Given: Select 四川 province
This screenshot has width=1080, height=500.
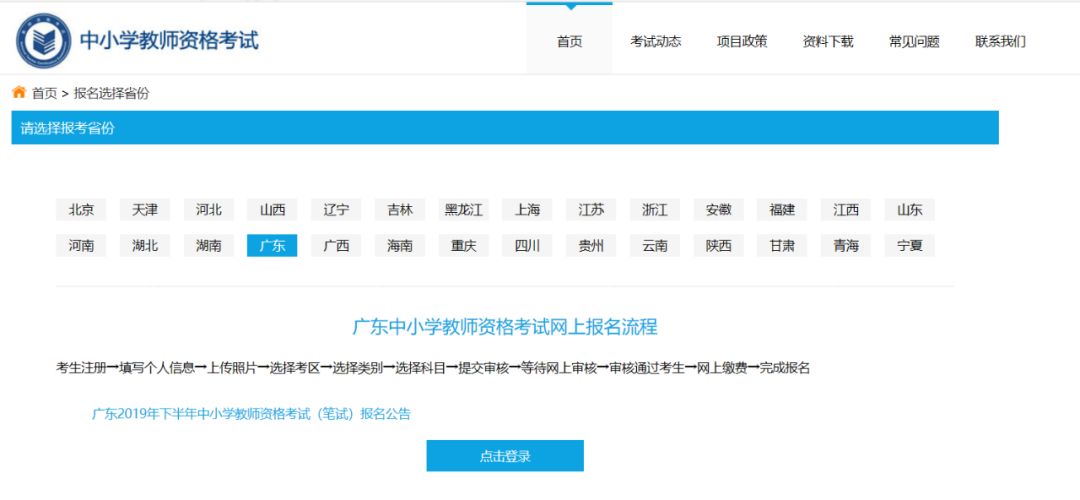Looking at the screenshot, I should [528, 246].
